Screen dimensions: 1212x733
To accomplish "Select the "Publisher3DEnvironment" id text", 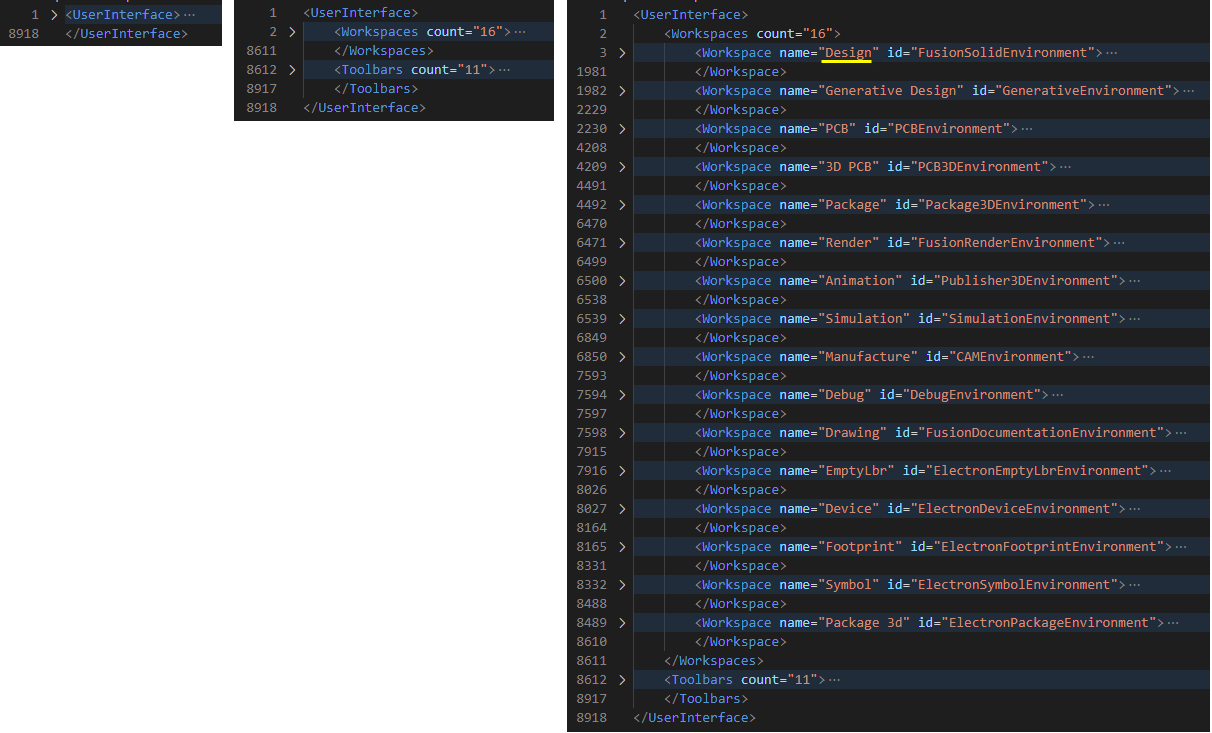I will pos(1028,280).
